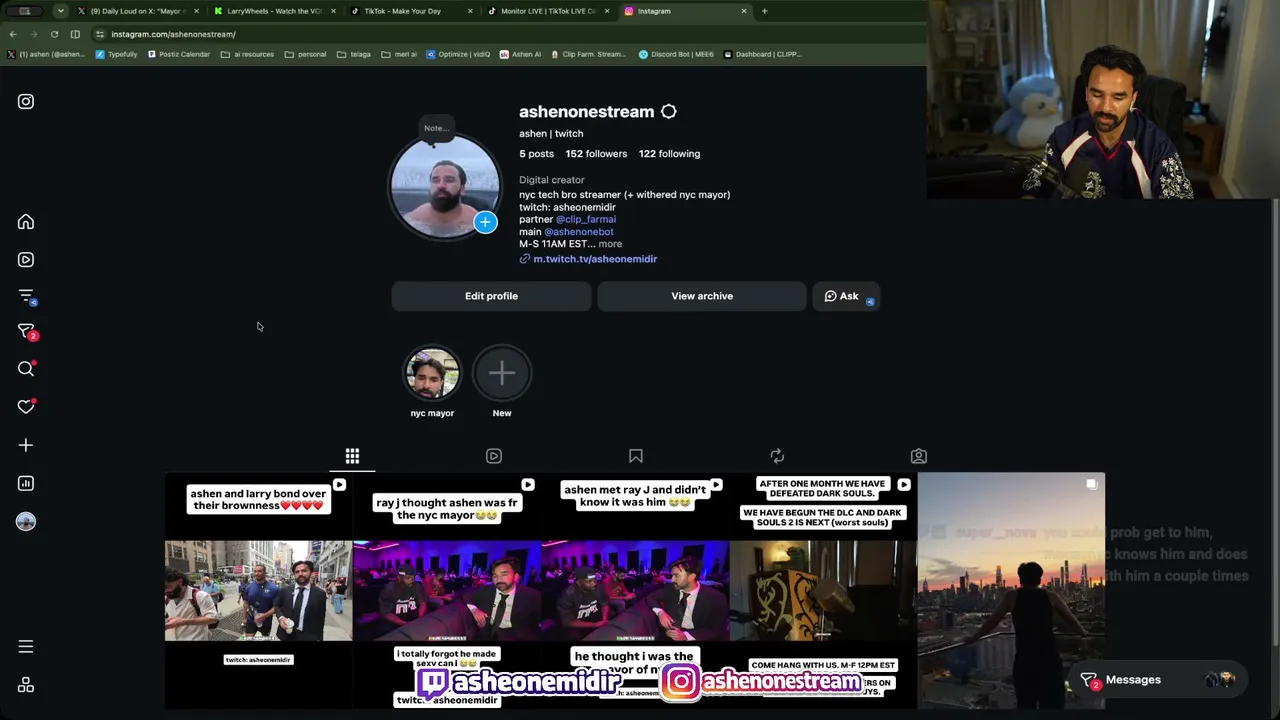This screenshot has width=1280, height=720.
Task: Open the @clip_farmai partner mention
Action: 586,219
